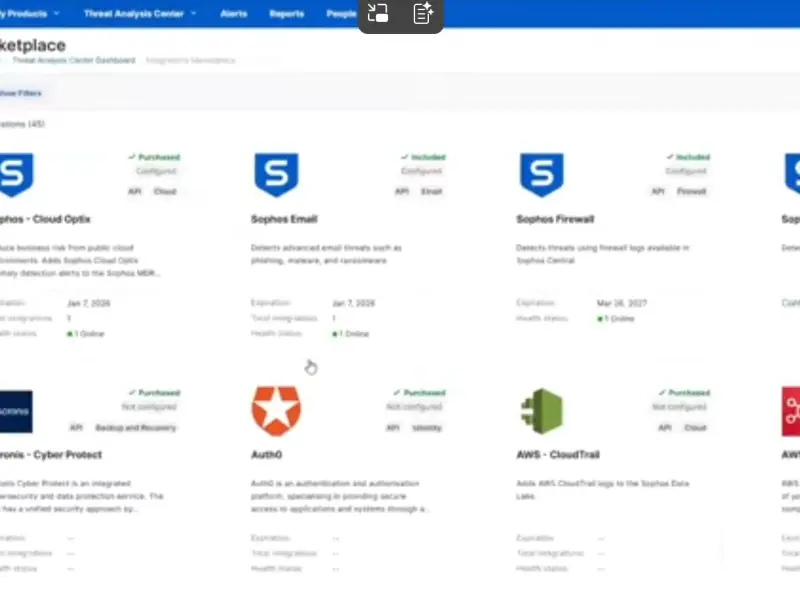The height and width of the screenshot is (600, 800).
Task: Click the Sophos Email shield logo
Action: click(276, 175)
